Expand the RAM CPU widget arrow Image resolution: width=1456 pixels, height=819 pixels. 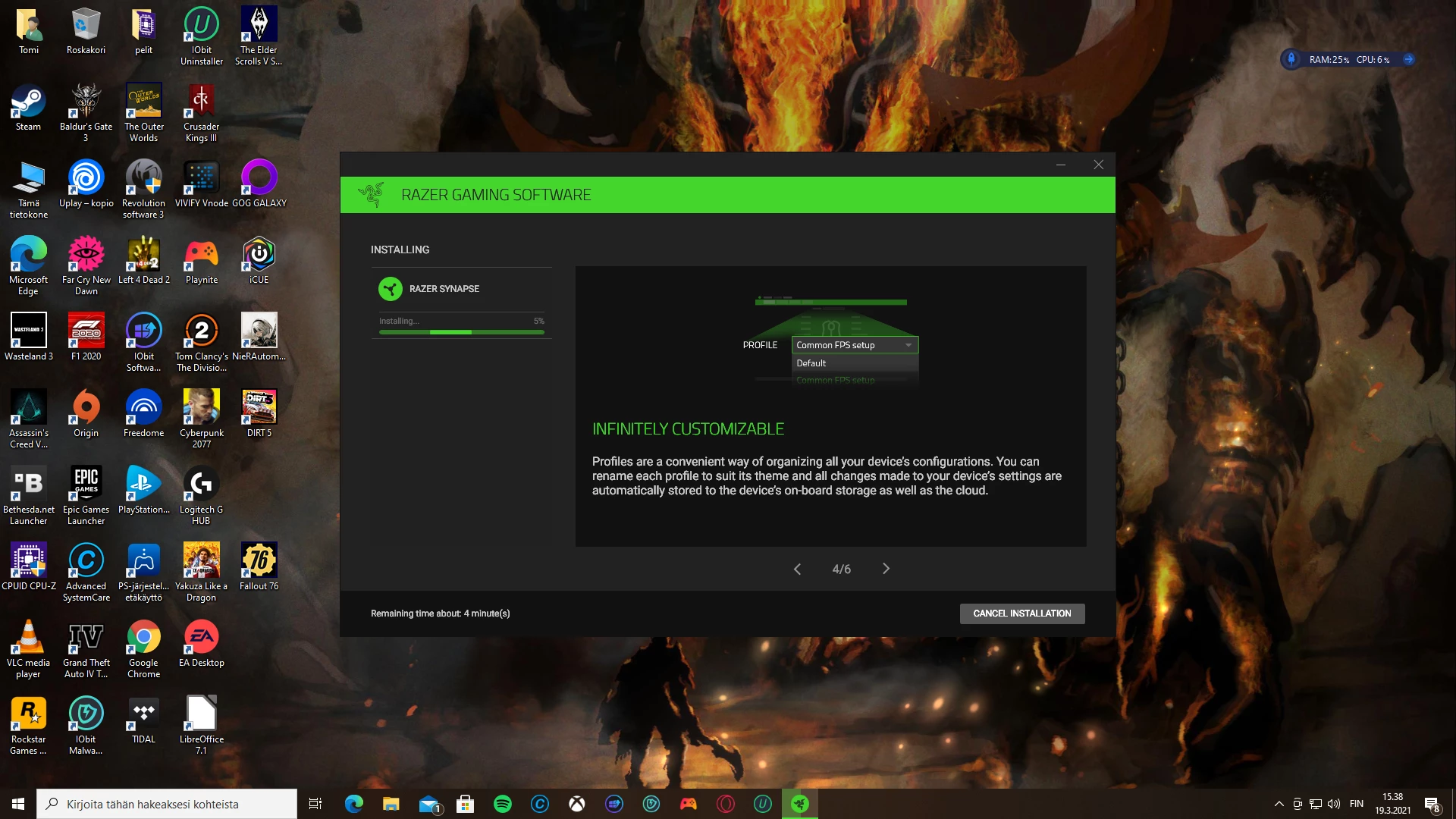click(1408, 59)
